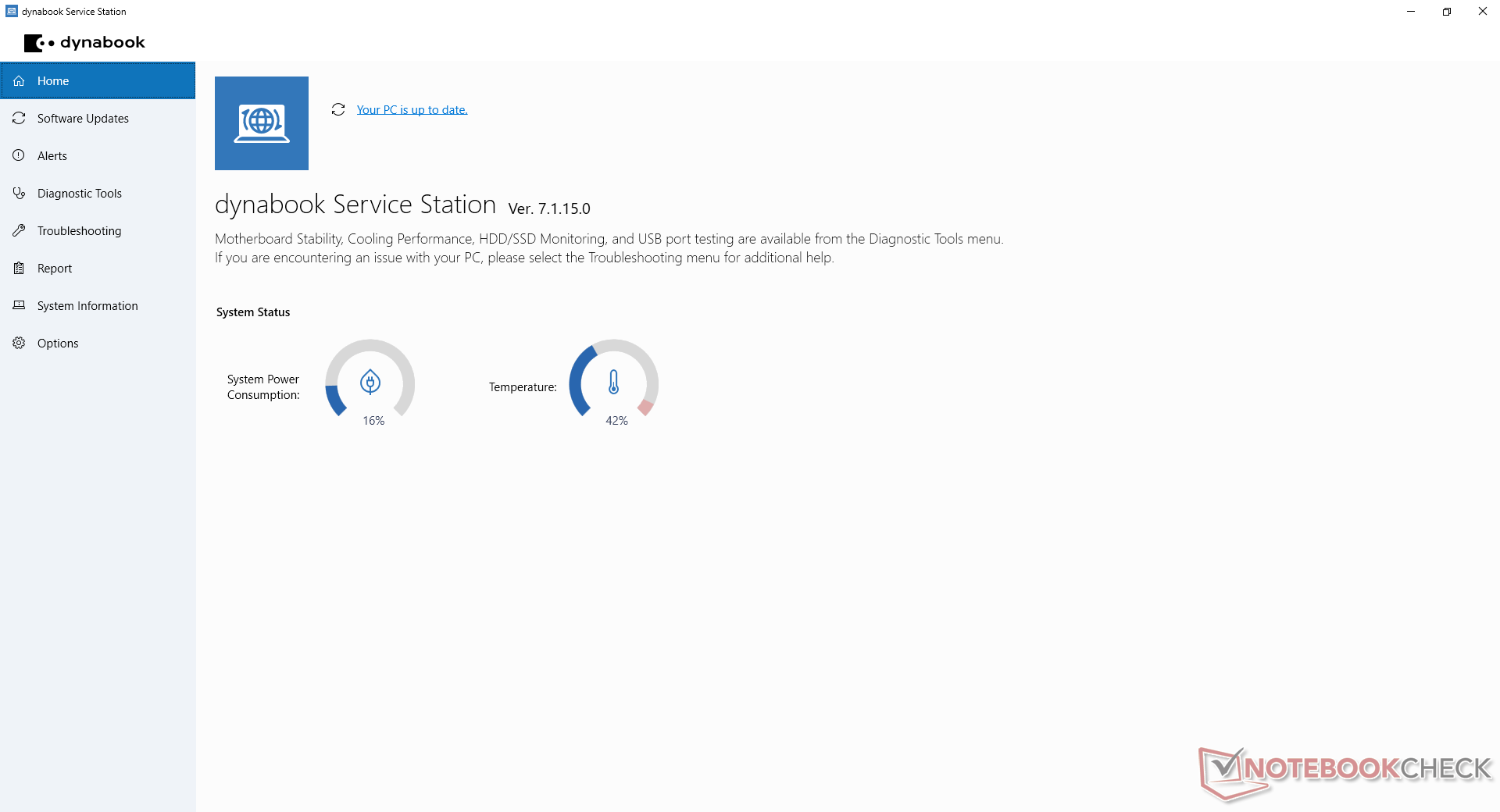The image size is (1500, 812).
Task: Click "Your PC is up to date" link
Action: (x=412, y=110)
